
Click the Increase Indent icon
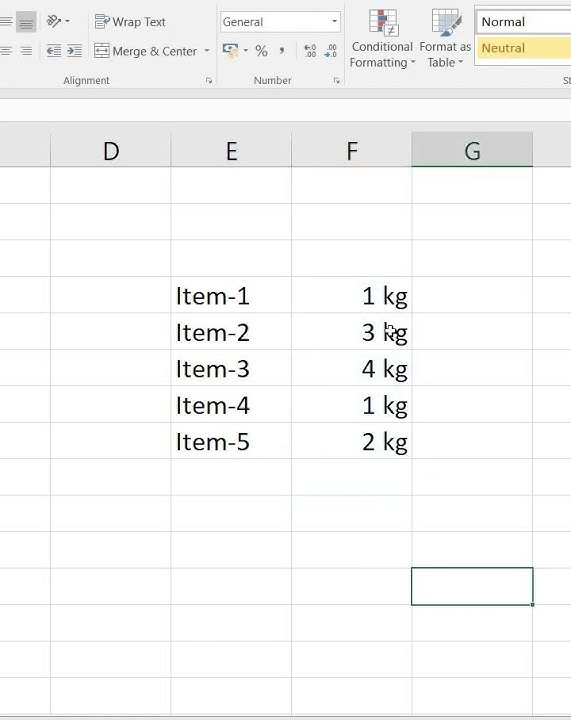(x=75, y=51)
